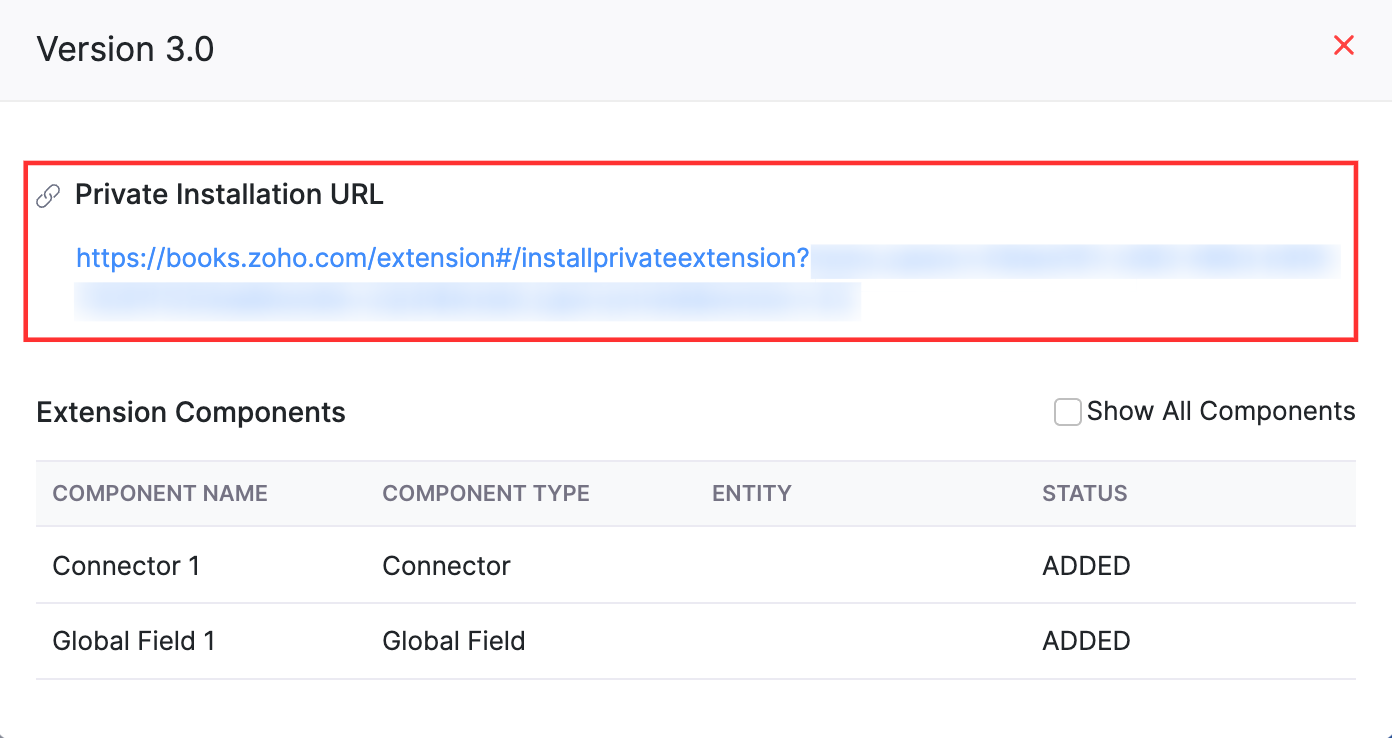Click the COMPONENT TYPE column header
1392x738 pixels.
click(486, 493)
